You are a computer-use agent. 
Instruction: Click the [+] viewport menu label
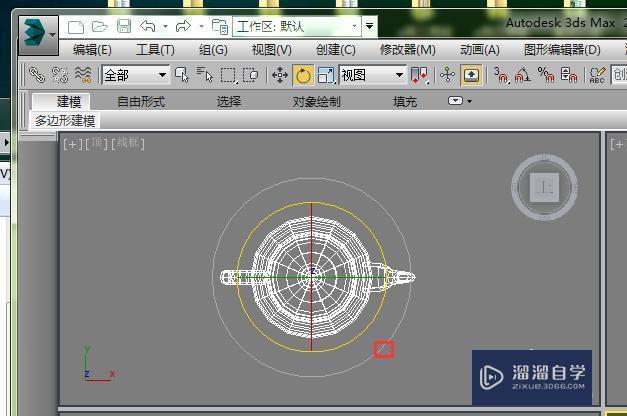73,144
